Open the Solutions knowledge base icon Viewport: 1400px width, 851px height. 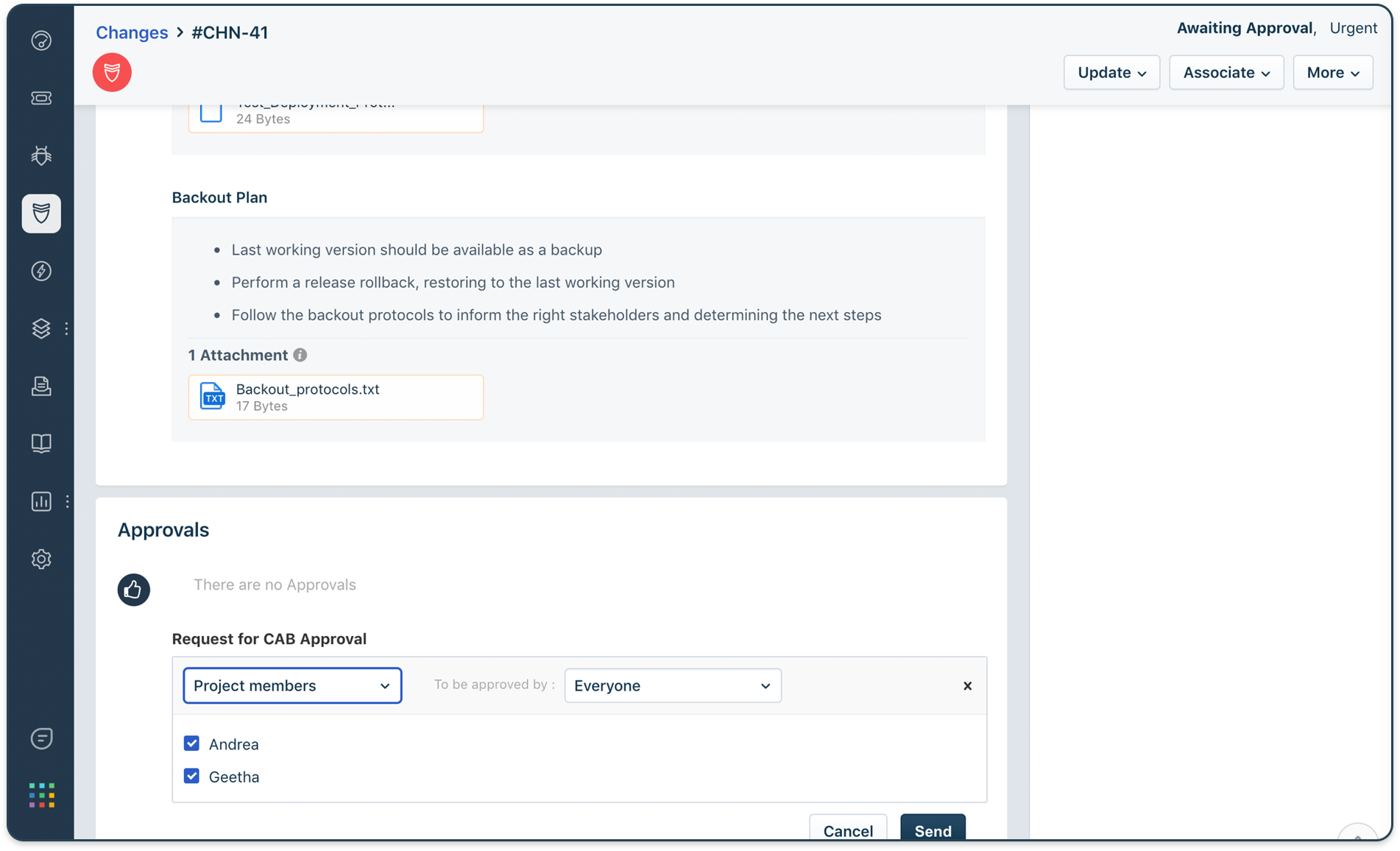click(x=41, y=443)
